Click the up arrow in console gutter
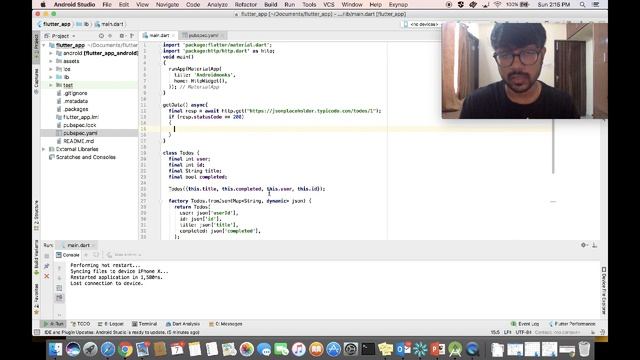 click(x=59, y=268)
